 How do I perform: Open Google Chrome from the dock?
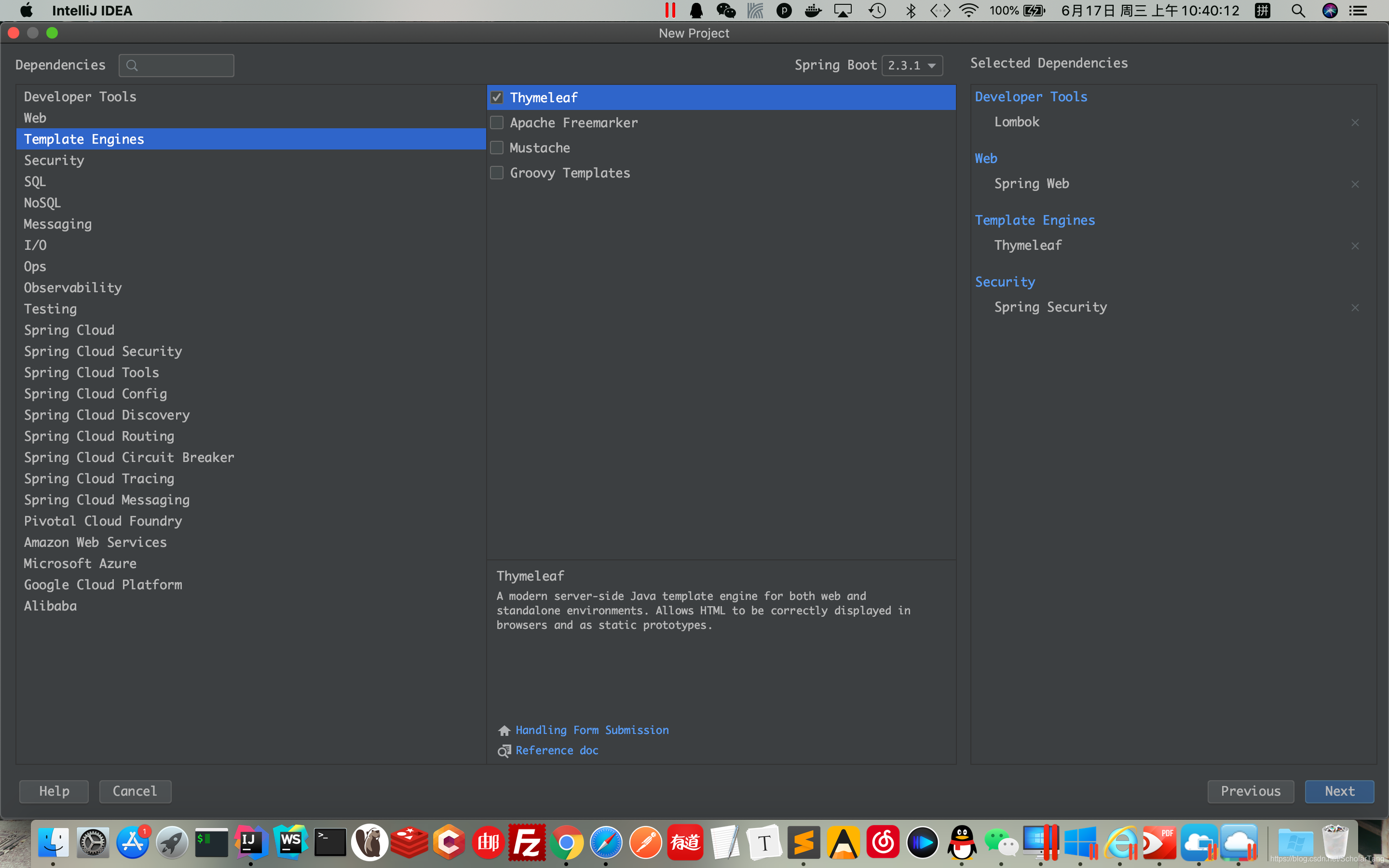pos(567,842)
